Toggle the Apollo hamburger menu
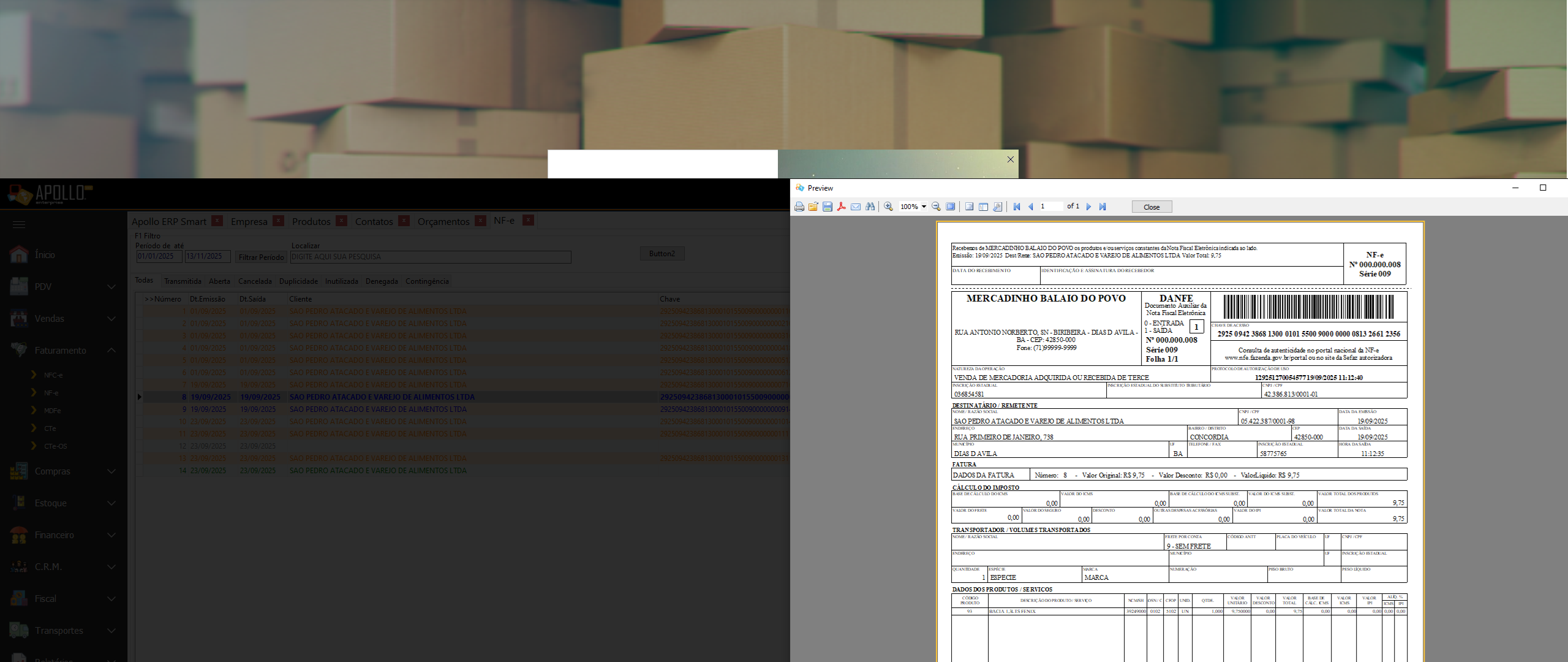Screen dimensions: 1568x662 tap(19, 224)
